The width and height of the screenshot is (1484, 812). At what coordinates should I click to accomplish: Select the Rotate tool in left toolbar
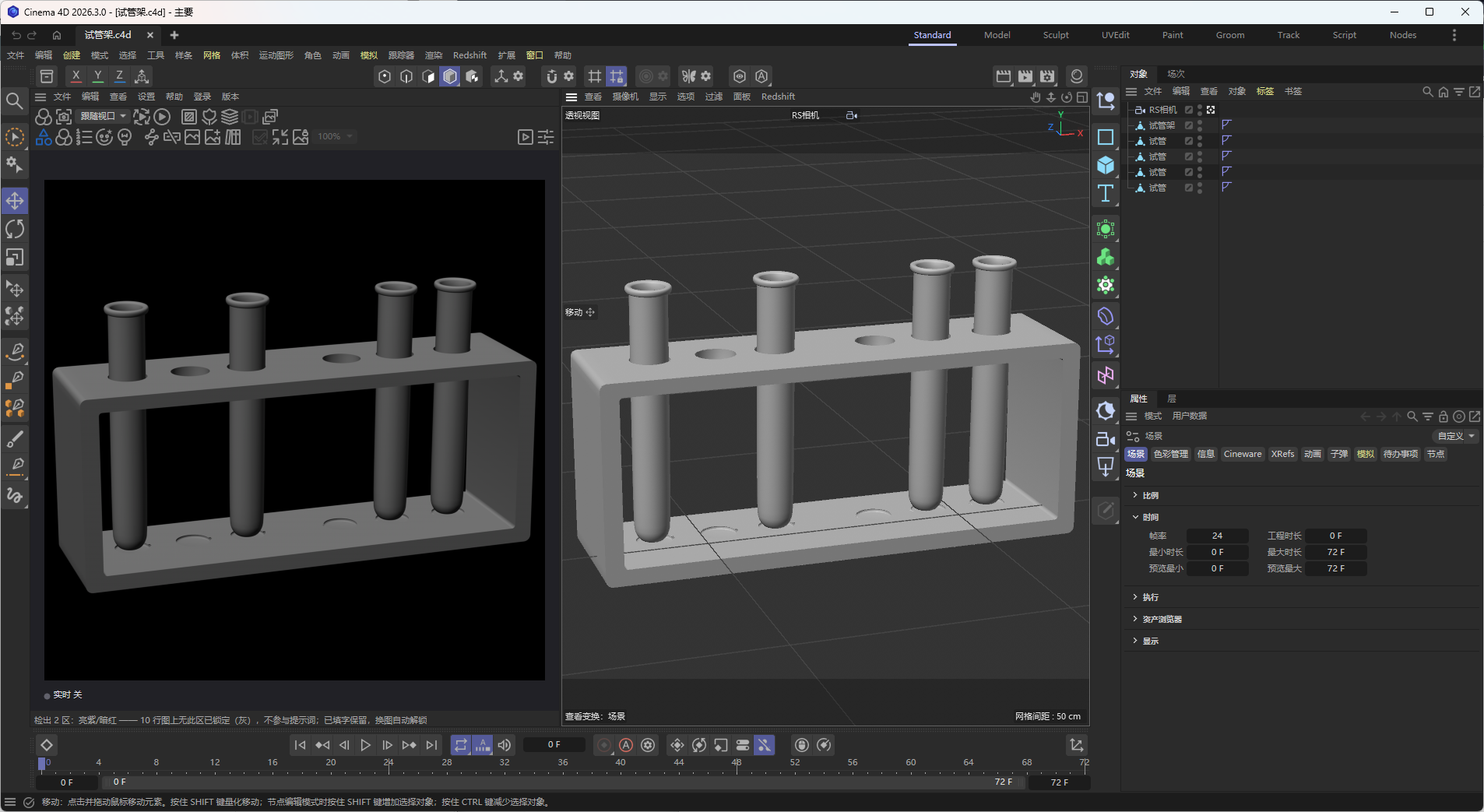[x=15, y=229]
